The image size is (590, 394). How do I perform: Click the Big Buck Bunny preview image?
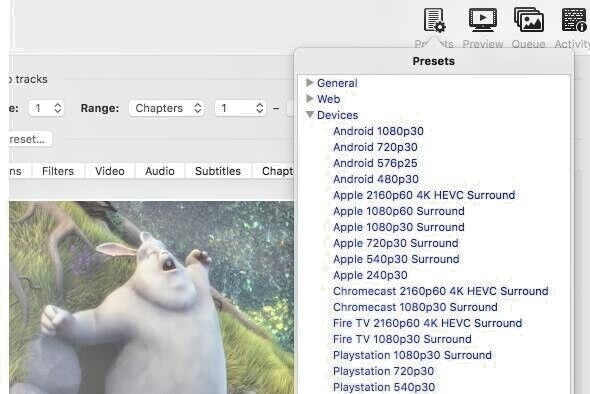[151, 297]
